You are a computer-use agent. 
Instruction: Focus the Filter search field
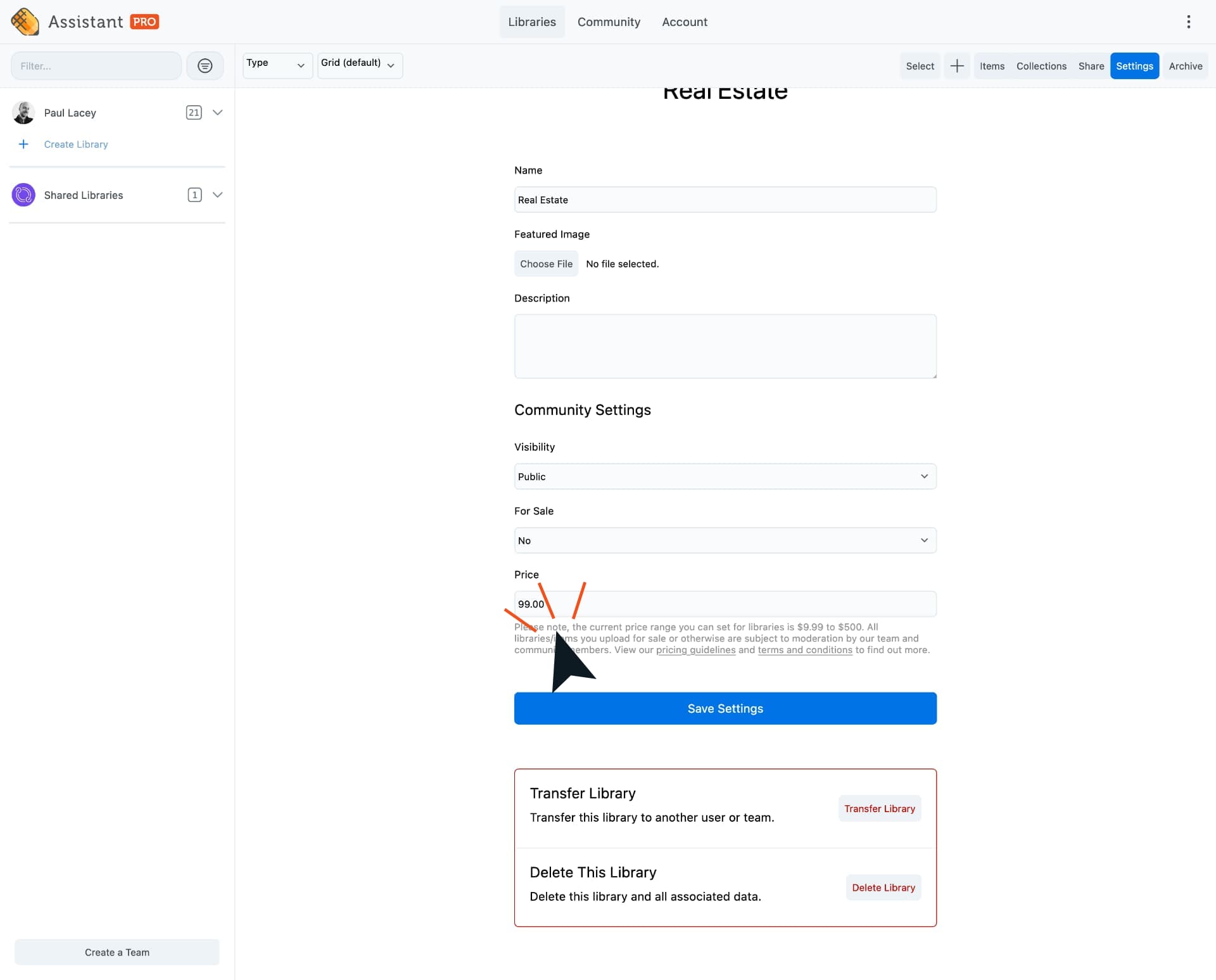pyautogui.click(x=96, y=66)
